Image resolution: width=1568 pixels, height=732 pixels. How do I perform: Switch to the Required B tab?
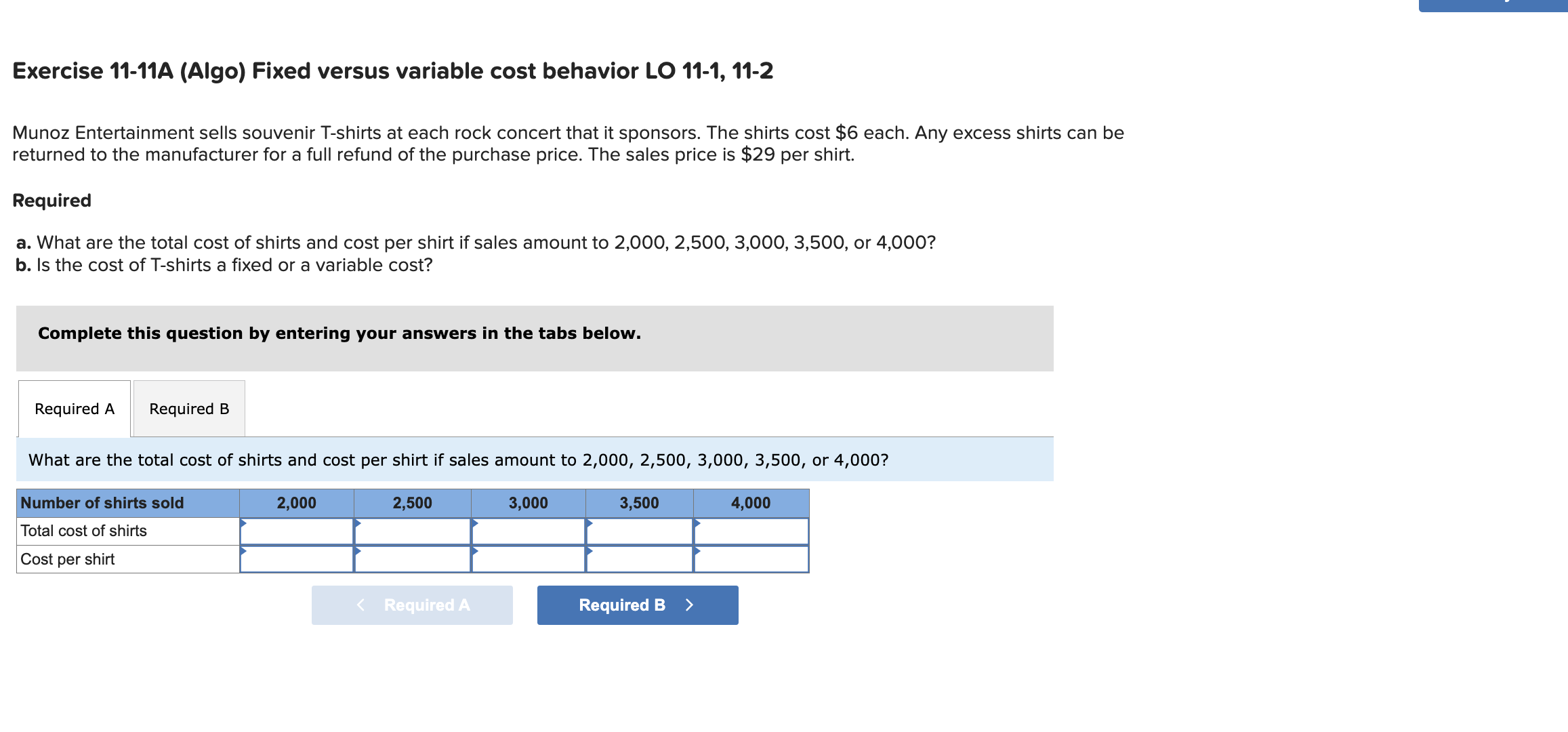tap(188, 408)
